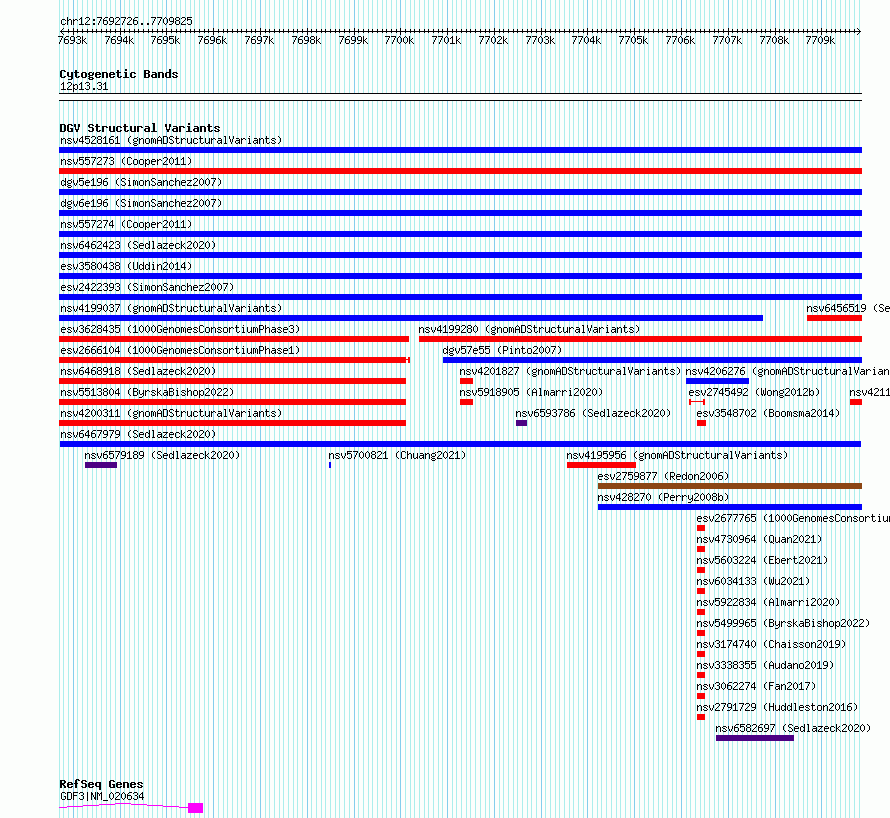Screen dimensions: 890x818
Task: Click the 7693k ruler tick label
Action: point(73,40)
